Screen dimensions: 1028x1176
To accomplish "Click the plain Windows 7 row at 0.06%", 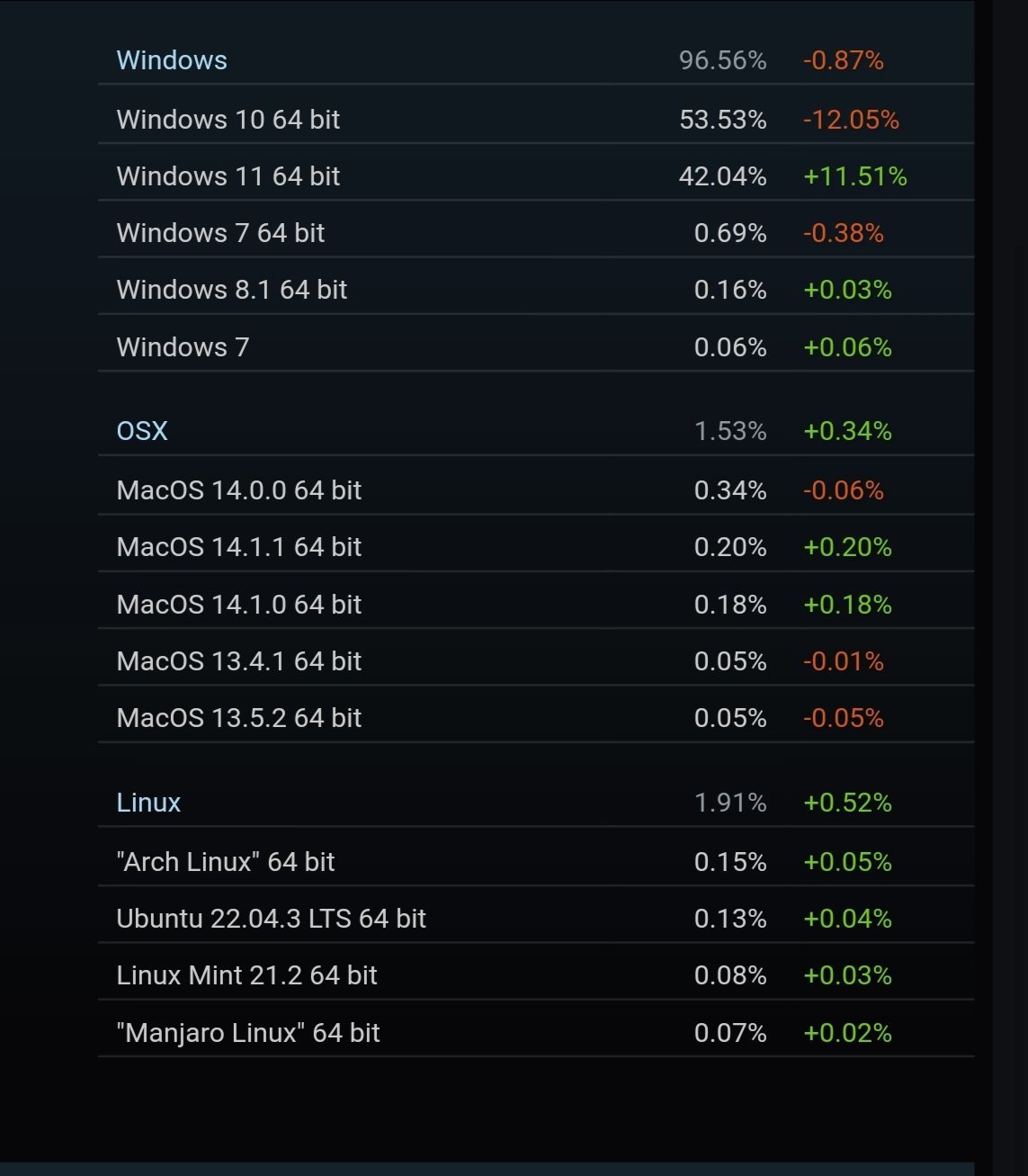I will [x=183, y=347].
